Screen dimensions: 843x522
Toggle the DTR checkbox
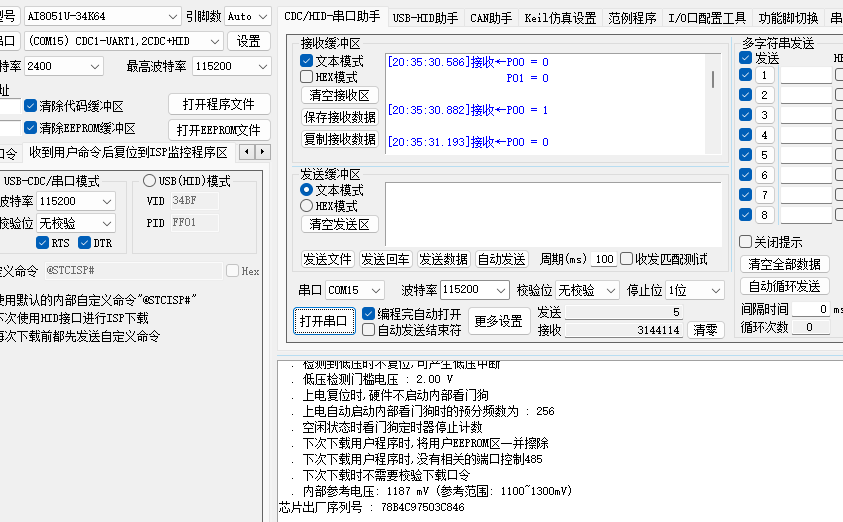pyautogui.click(x=84, y=242)
